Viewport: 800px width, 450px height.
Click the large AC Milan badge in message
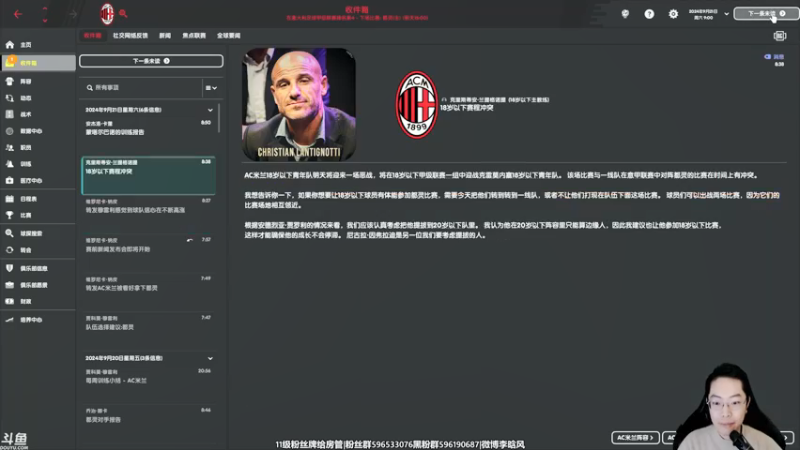pos(417,105)
